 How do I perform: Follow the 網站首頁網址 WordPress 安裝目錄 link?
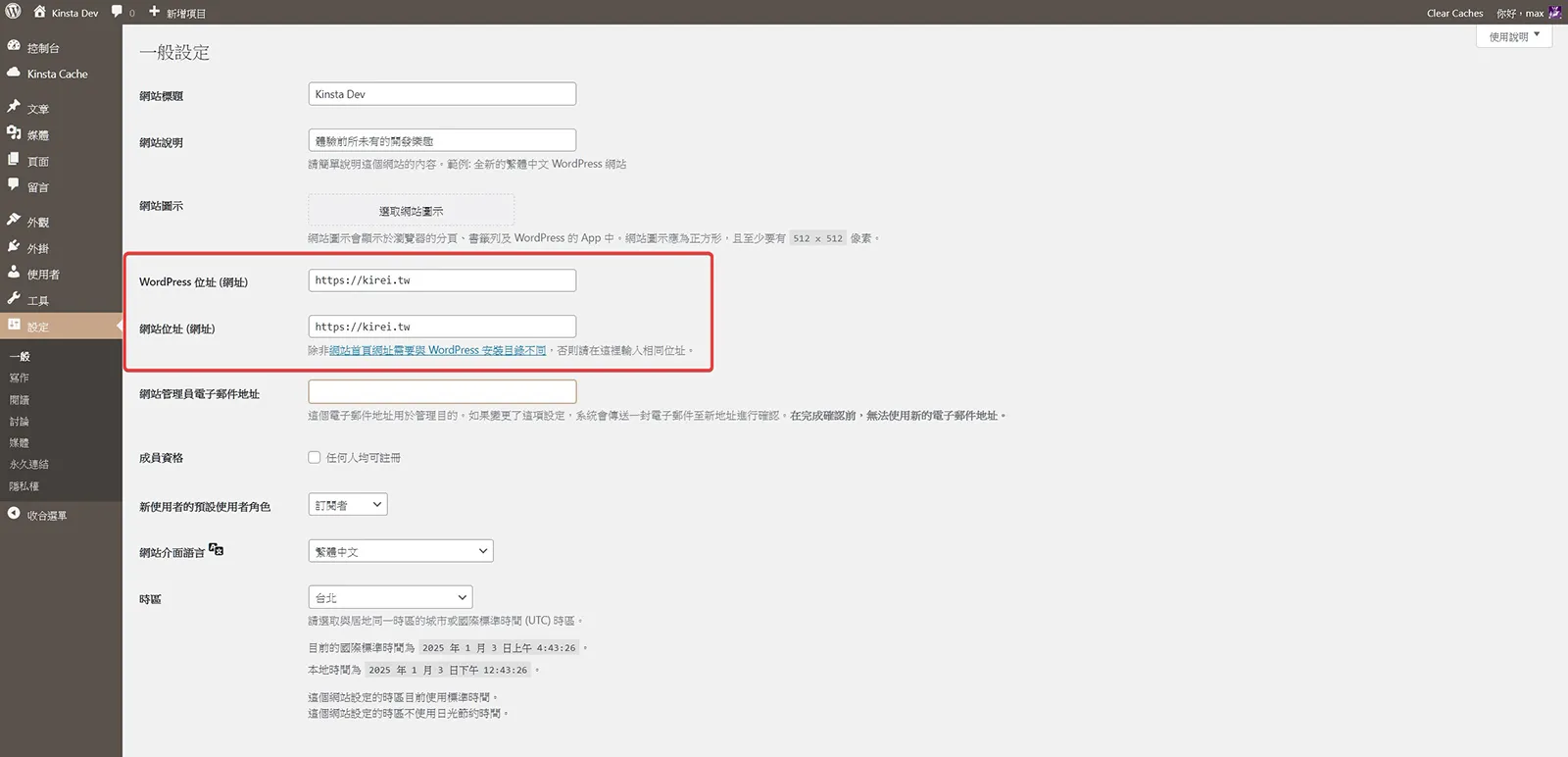(x=438, y=350)
